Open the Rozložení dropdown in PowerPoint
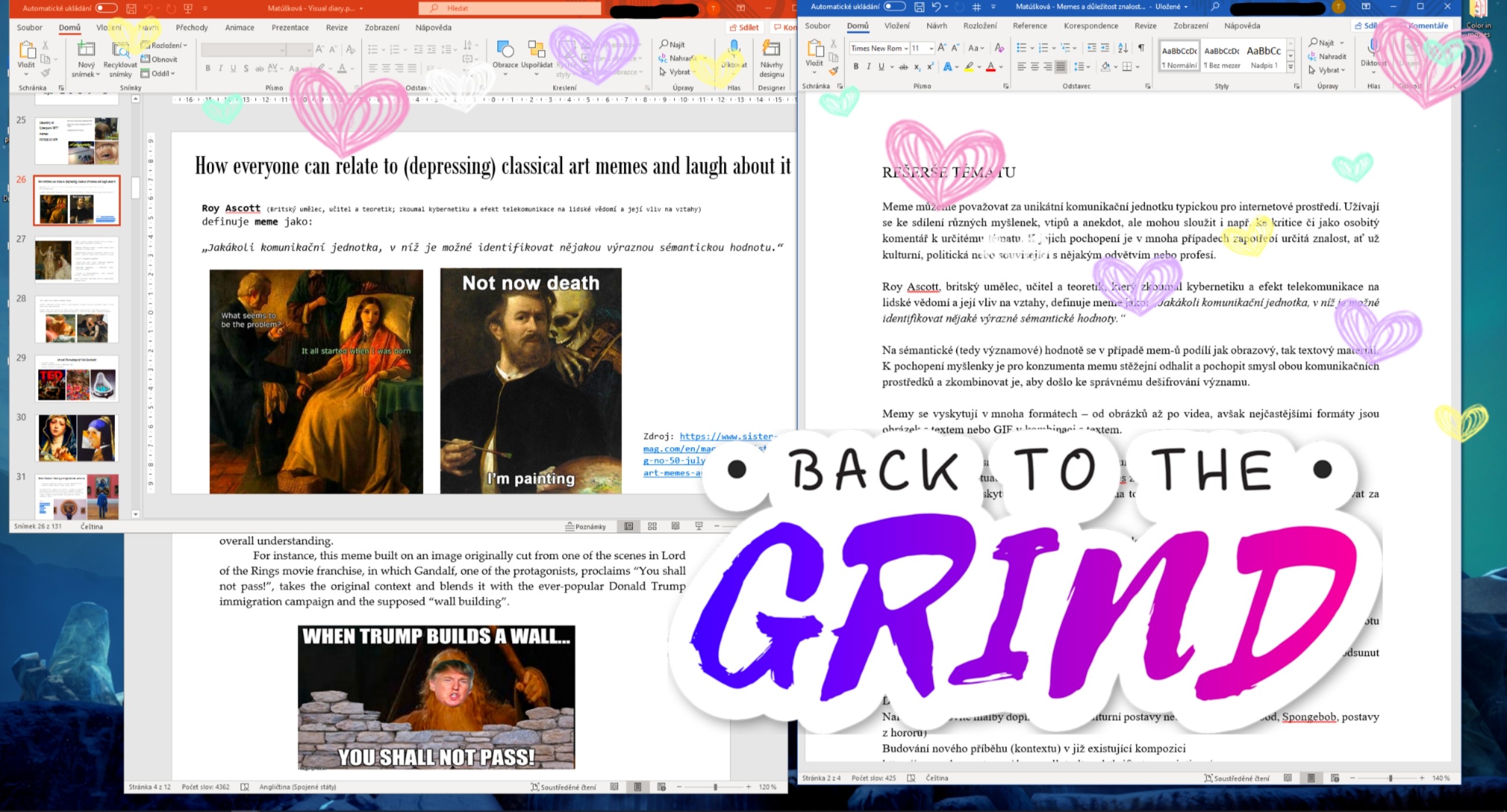The image size is (1507, 812). point(164,45)
